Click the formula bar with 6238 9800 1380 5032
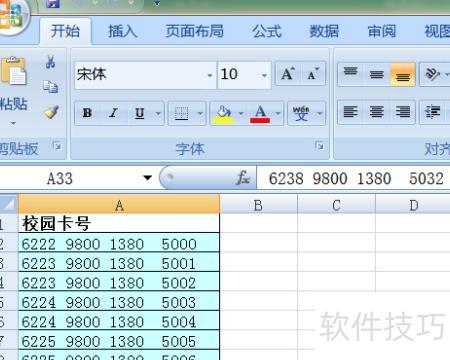The image size is (450, 360). coord(353,178)
